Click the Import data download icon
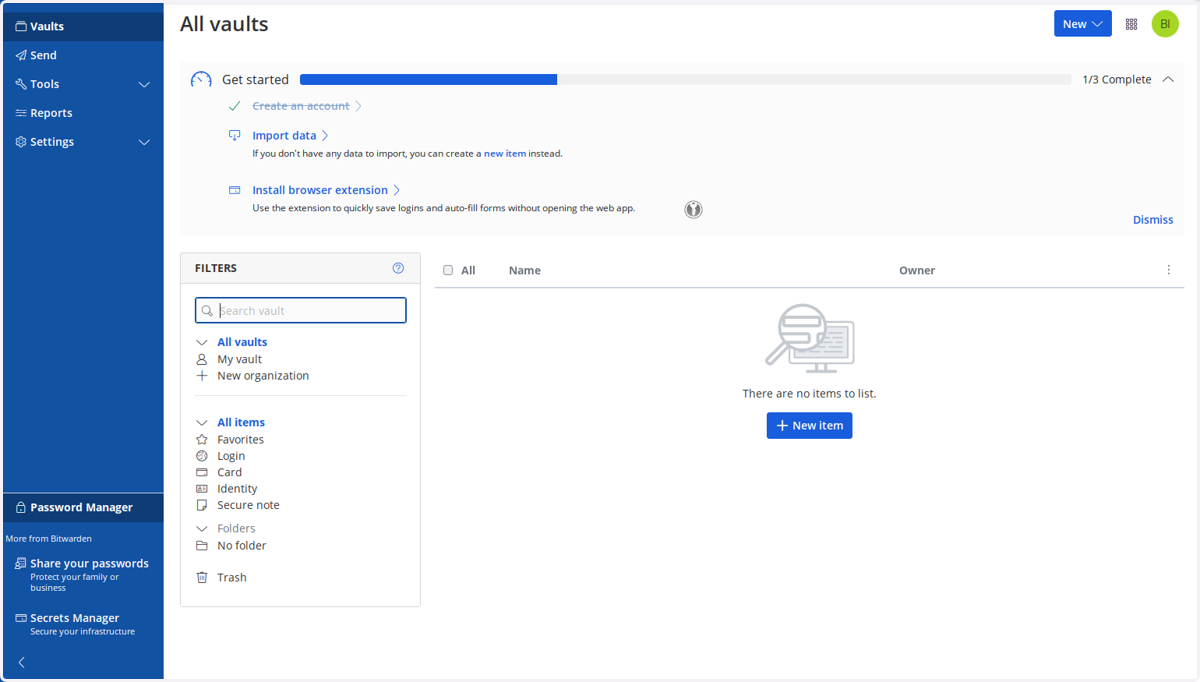The height and width of the screenshot is (682, 1200). tap(235, 135)
